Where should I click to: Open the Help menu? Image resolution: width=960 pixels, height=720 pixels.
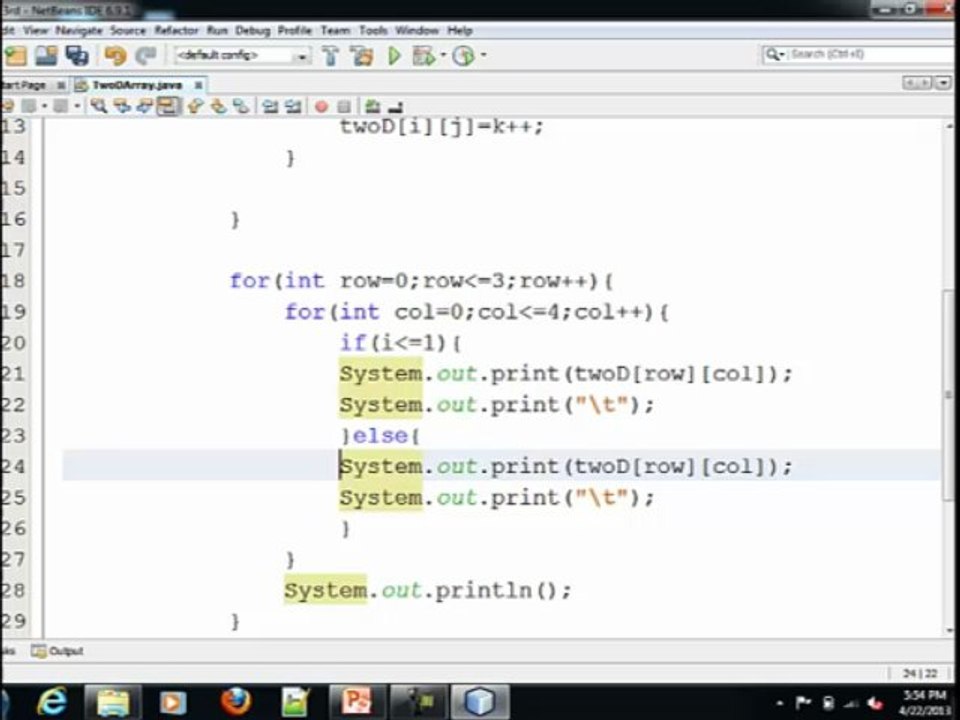(x=459, y=30)
